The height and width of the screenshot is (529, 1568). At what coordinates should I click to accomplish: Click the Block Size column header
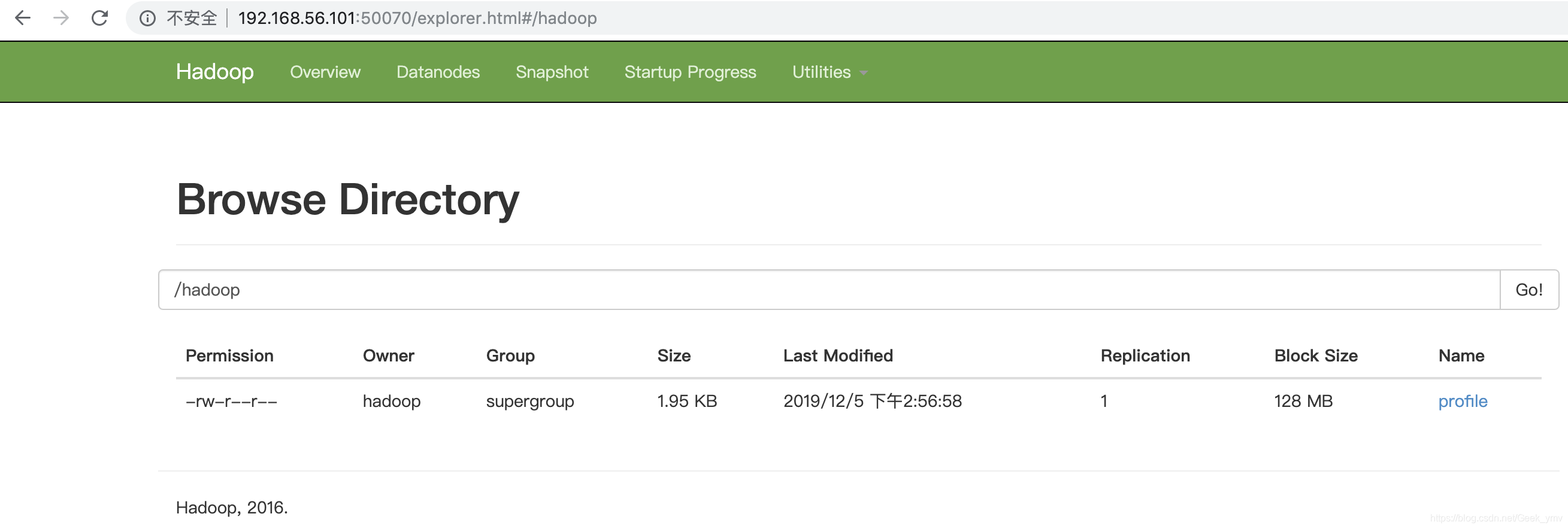point(1315,355)
